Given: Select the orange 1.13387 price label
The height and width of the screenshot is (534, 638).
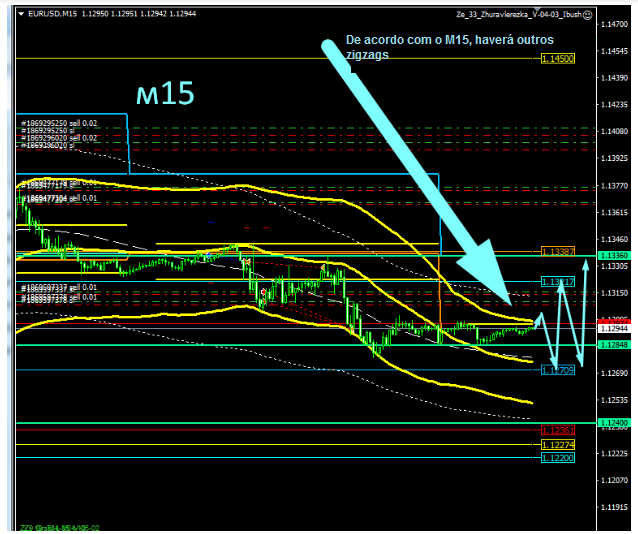Looking at the screenshot, I should coord(557,250).
